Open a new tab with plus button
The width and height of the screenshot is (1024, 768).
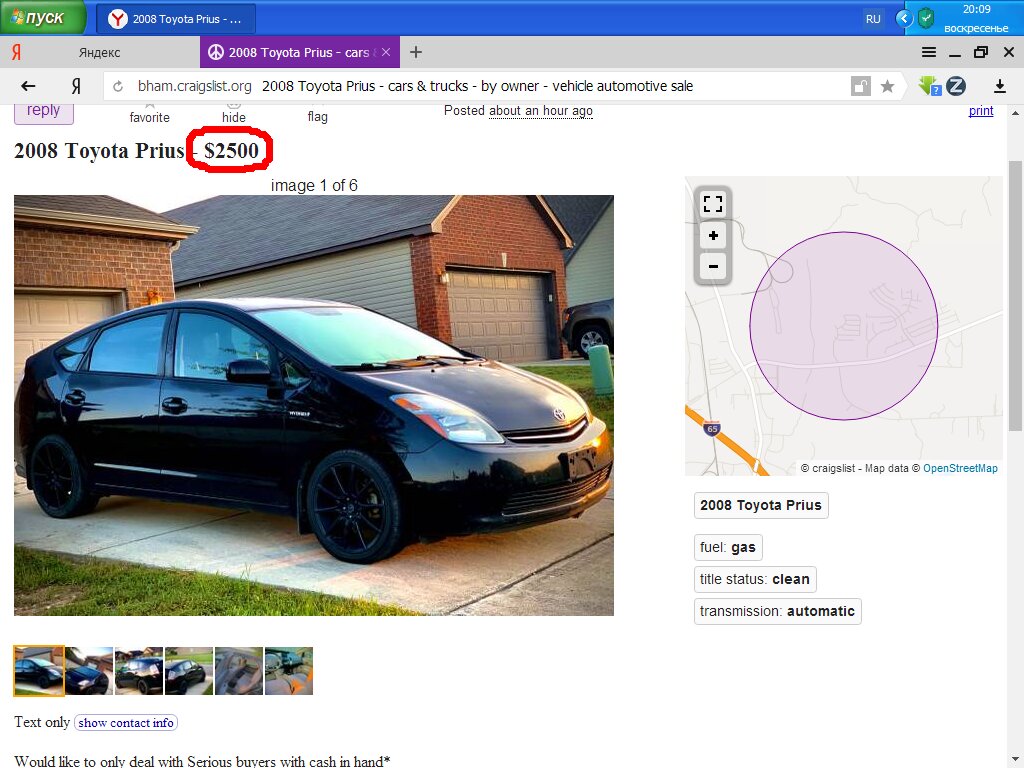tap(416, 52)
